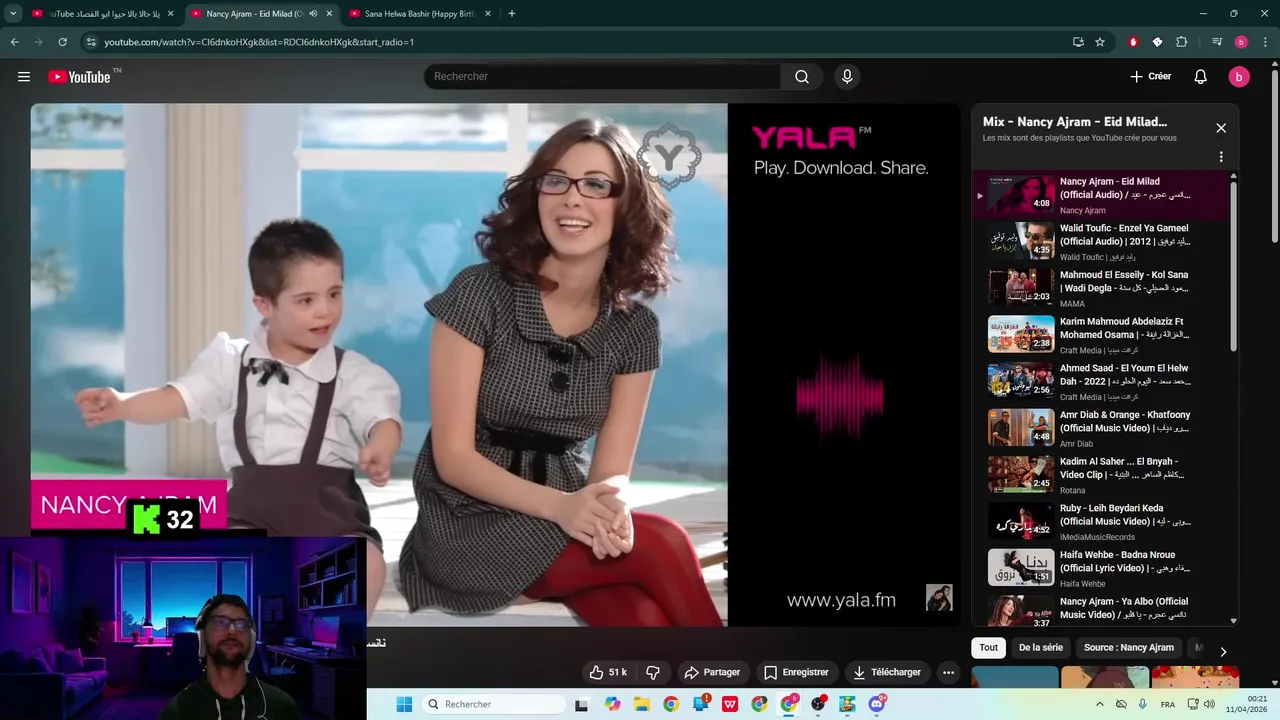Switch to the first YouTube Arabic tab
This screenshot has height=720, width=1280.
tap(103, 14)
